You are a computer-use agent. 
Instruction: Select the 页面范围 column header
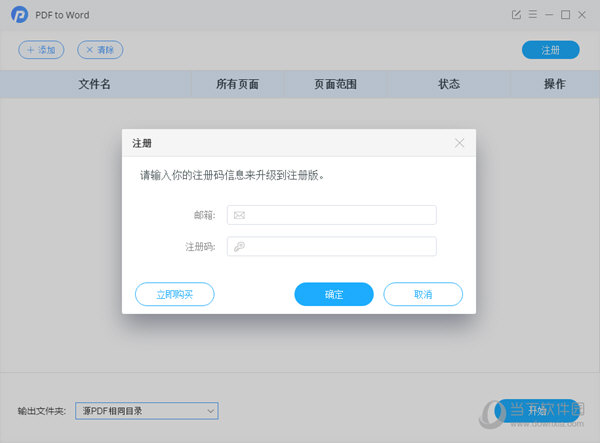coord(336,84)
